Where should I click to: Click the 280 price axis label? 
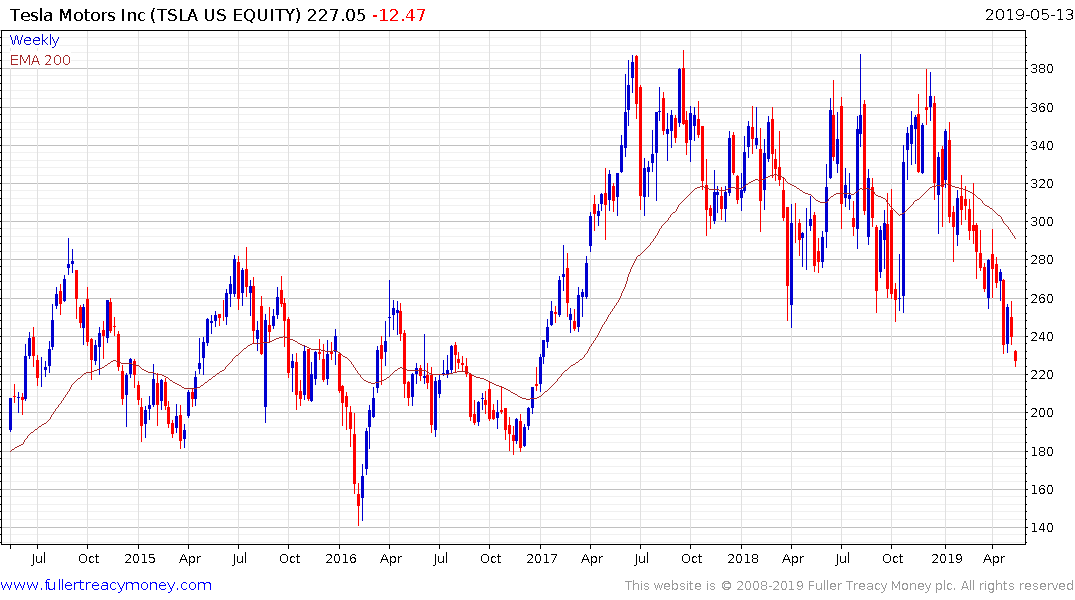coord(1042,260)
